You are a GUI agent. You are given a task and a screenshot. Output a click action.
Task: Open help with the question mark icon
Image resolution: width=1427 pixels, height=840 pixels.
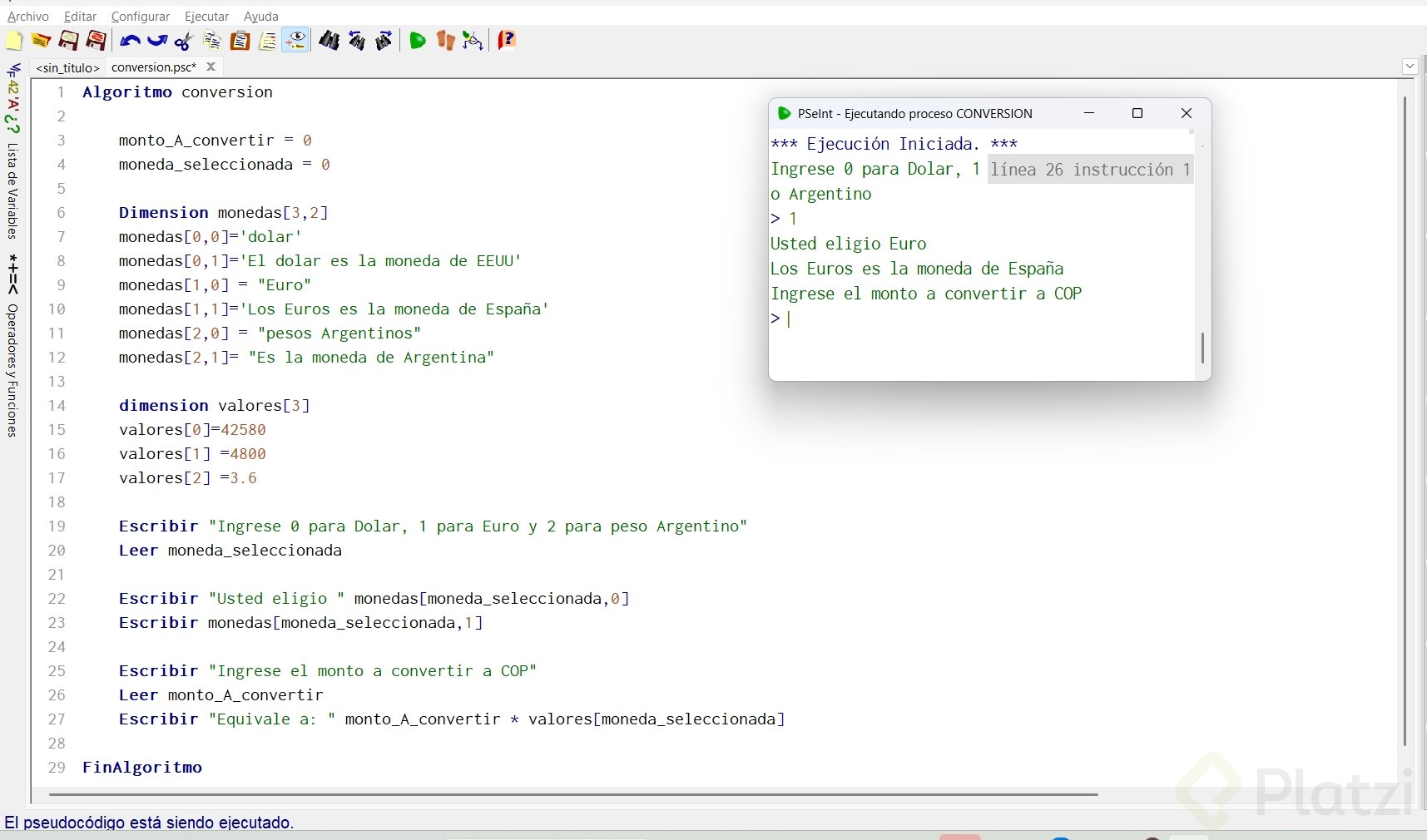(x=507, y=41)
